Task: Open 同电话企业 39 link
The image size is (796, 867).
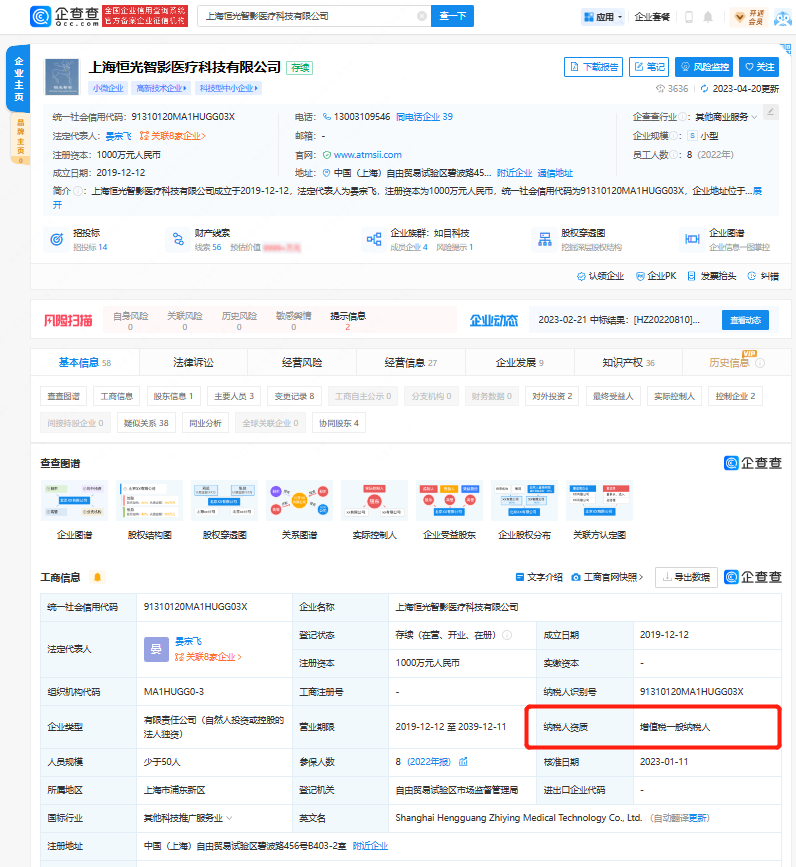Action: click(424, 117)
